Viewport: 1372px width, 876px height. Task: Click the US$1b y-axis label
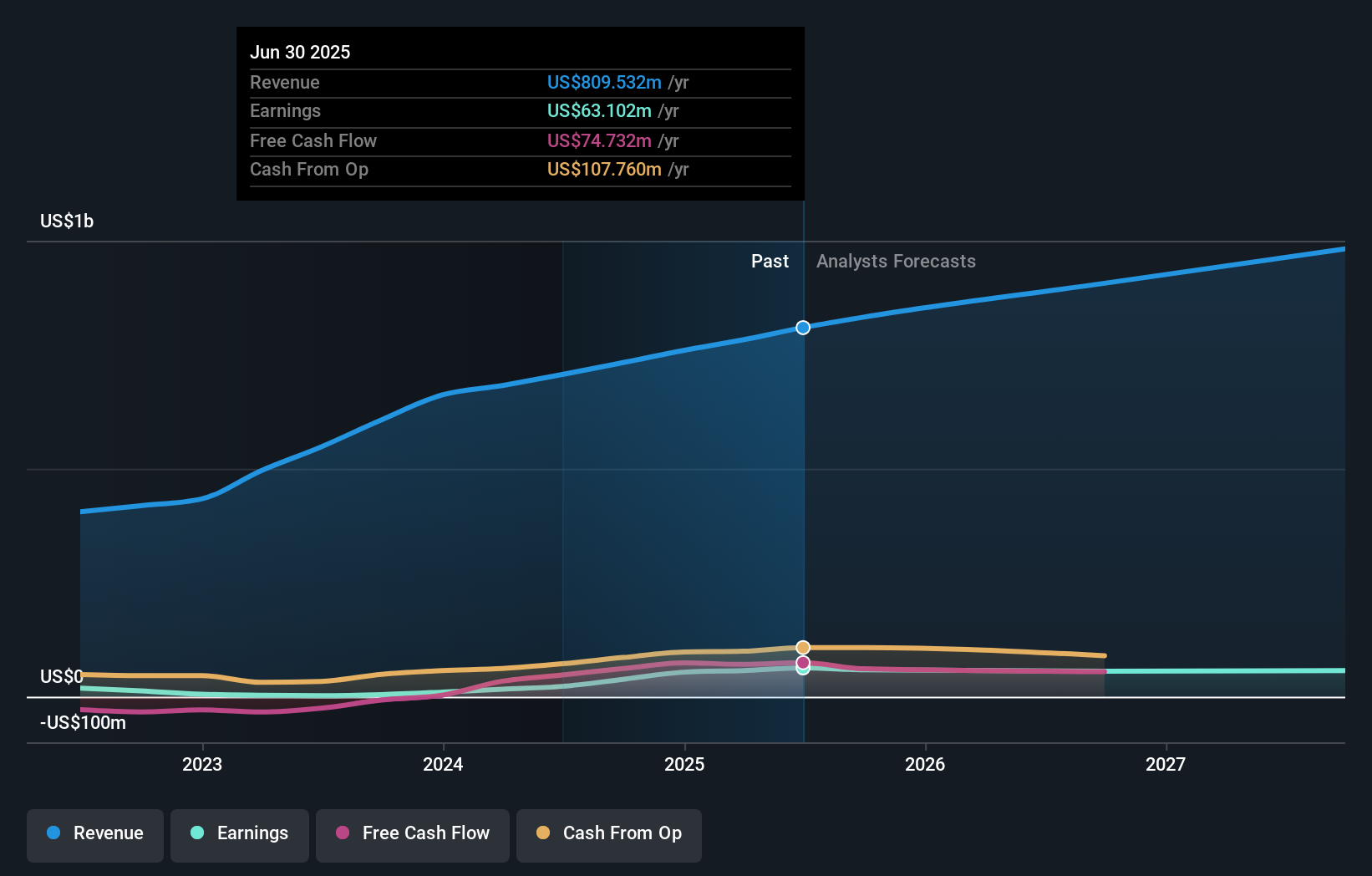point(67,222)
